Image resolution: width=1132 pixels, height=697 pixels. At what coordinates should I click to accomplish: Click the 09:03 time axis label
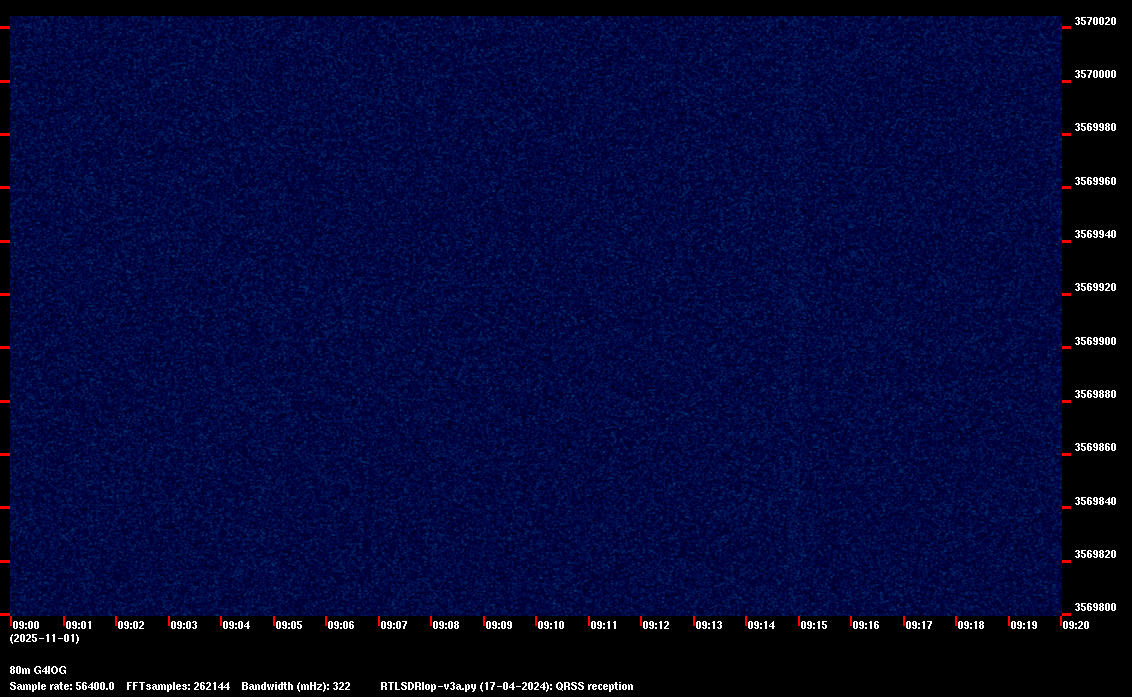tap(183, 625)
